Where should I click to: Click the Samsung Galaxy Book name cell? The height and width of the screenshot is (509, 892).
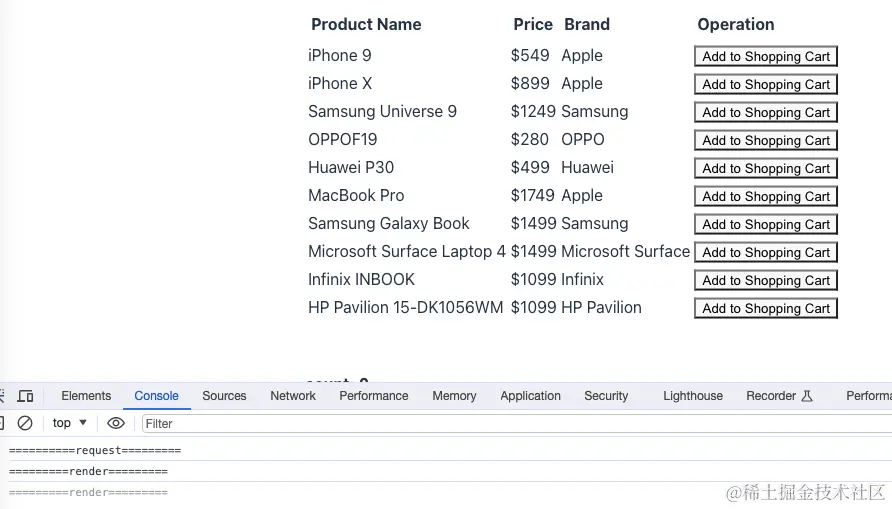[x=389, y=223]
